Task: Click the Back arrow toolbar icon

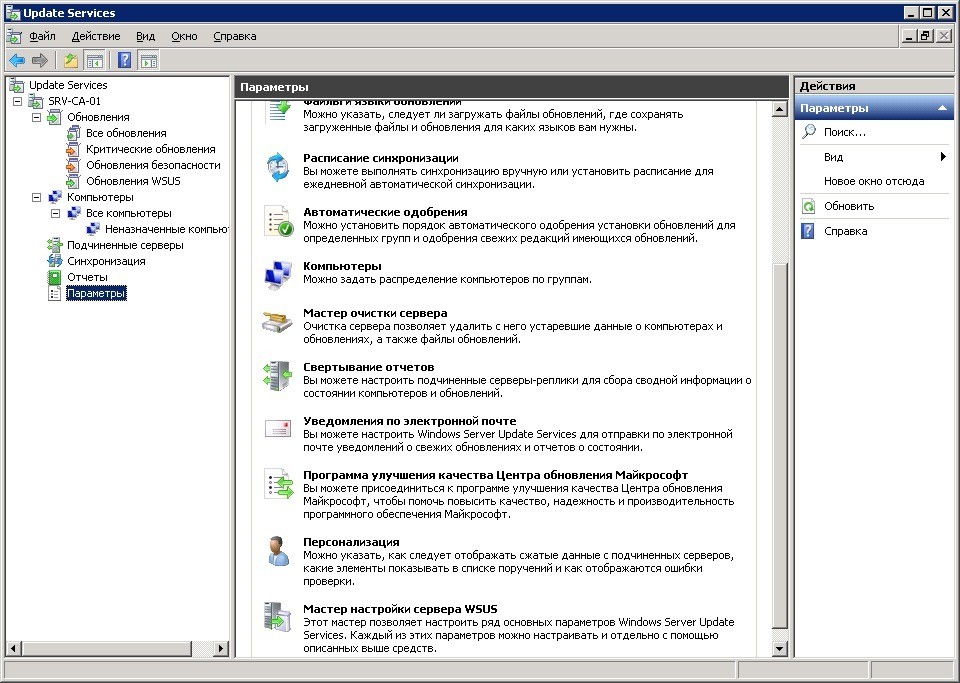Action: (17, 60)
